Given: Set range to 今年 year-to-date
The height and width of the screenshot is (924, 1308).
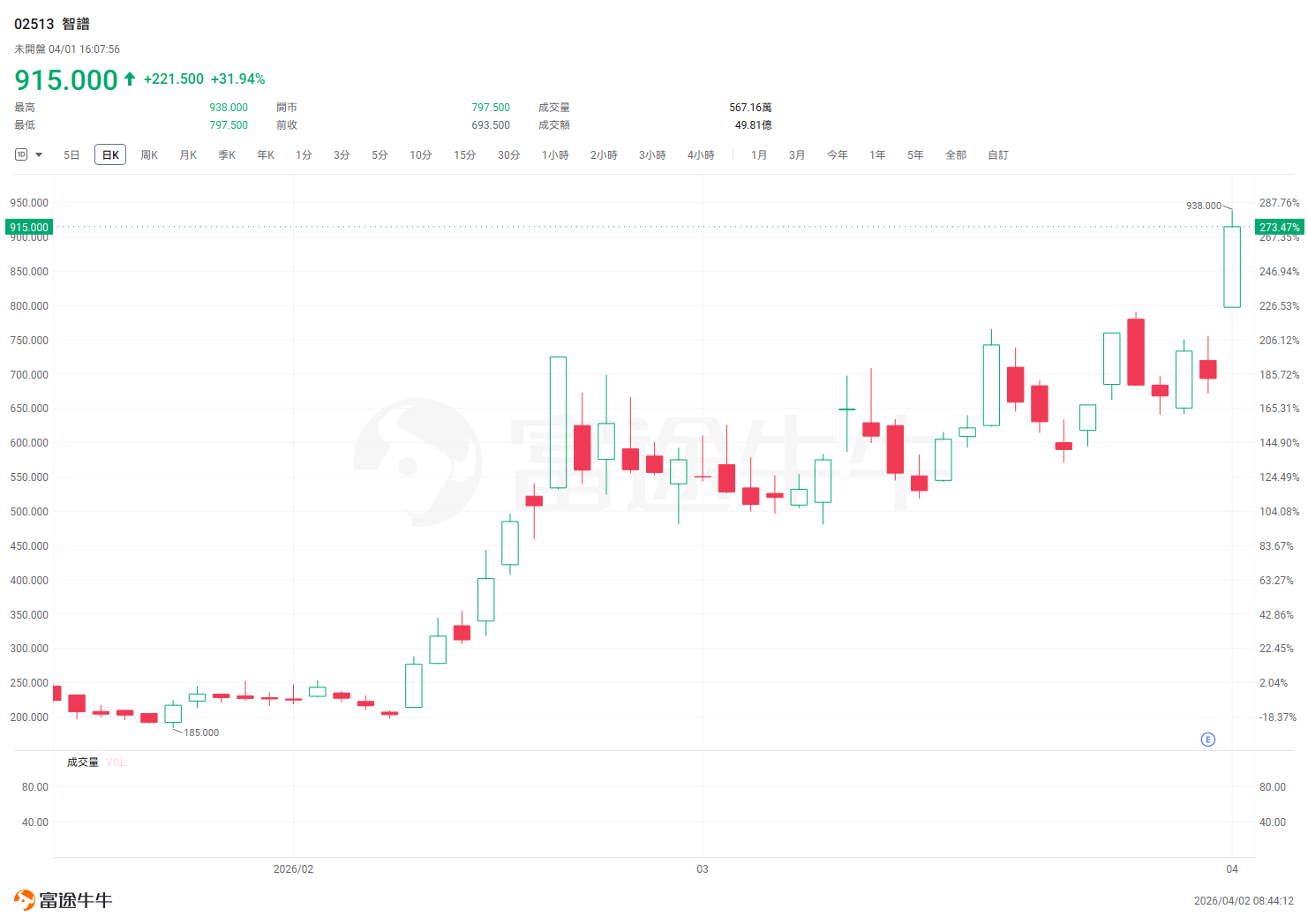Looking at the screenshot, I should [837, 155].
